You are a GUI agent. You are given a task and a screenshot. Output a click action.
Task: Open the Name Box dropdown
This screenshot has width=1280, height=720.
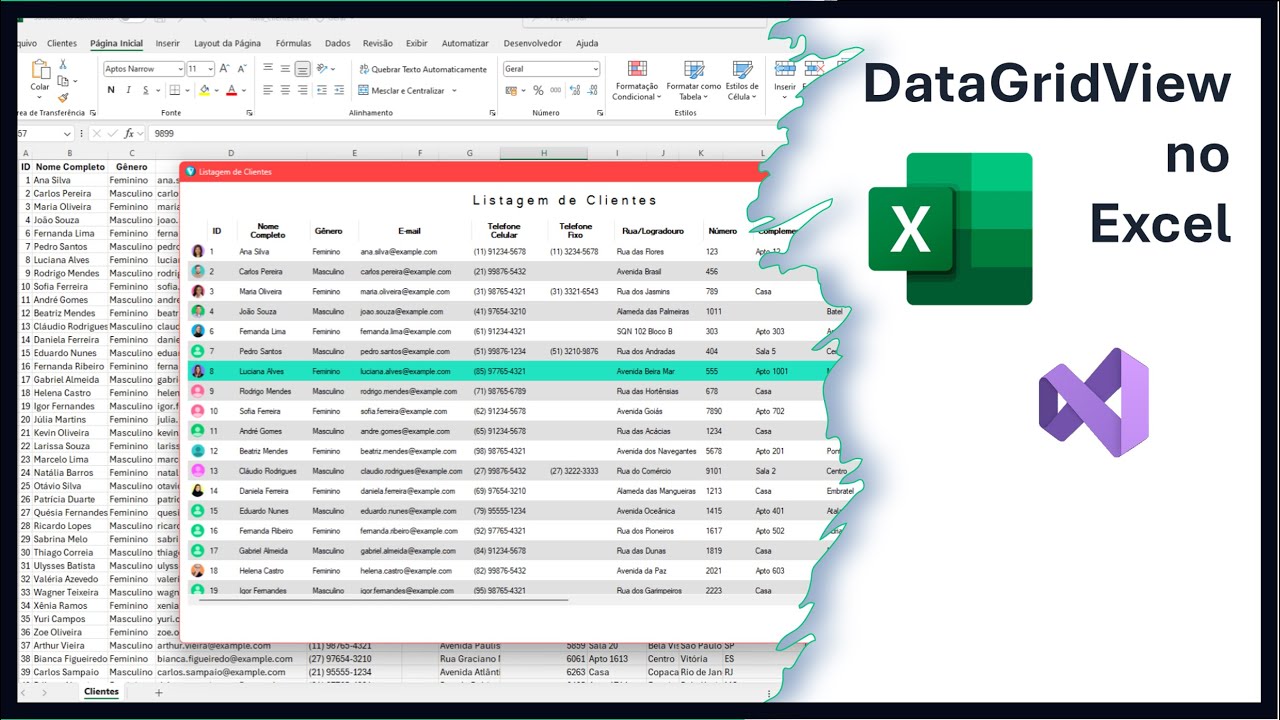coord(67,133)
